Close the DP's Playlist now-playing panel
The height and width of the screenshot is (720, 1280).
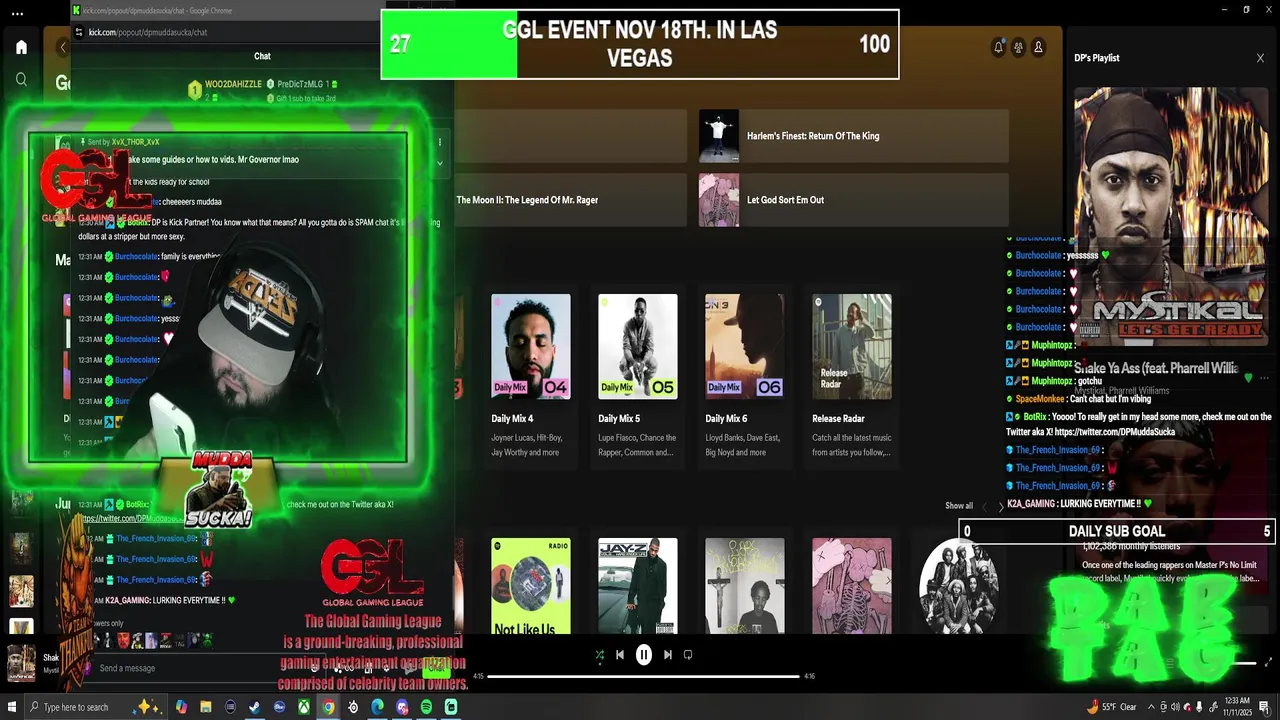coord(1260,58)
